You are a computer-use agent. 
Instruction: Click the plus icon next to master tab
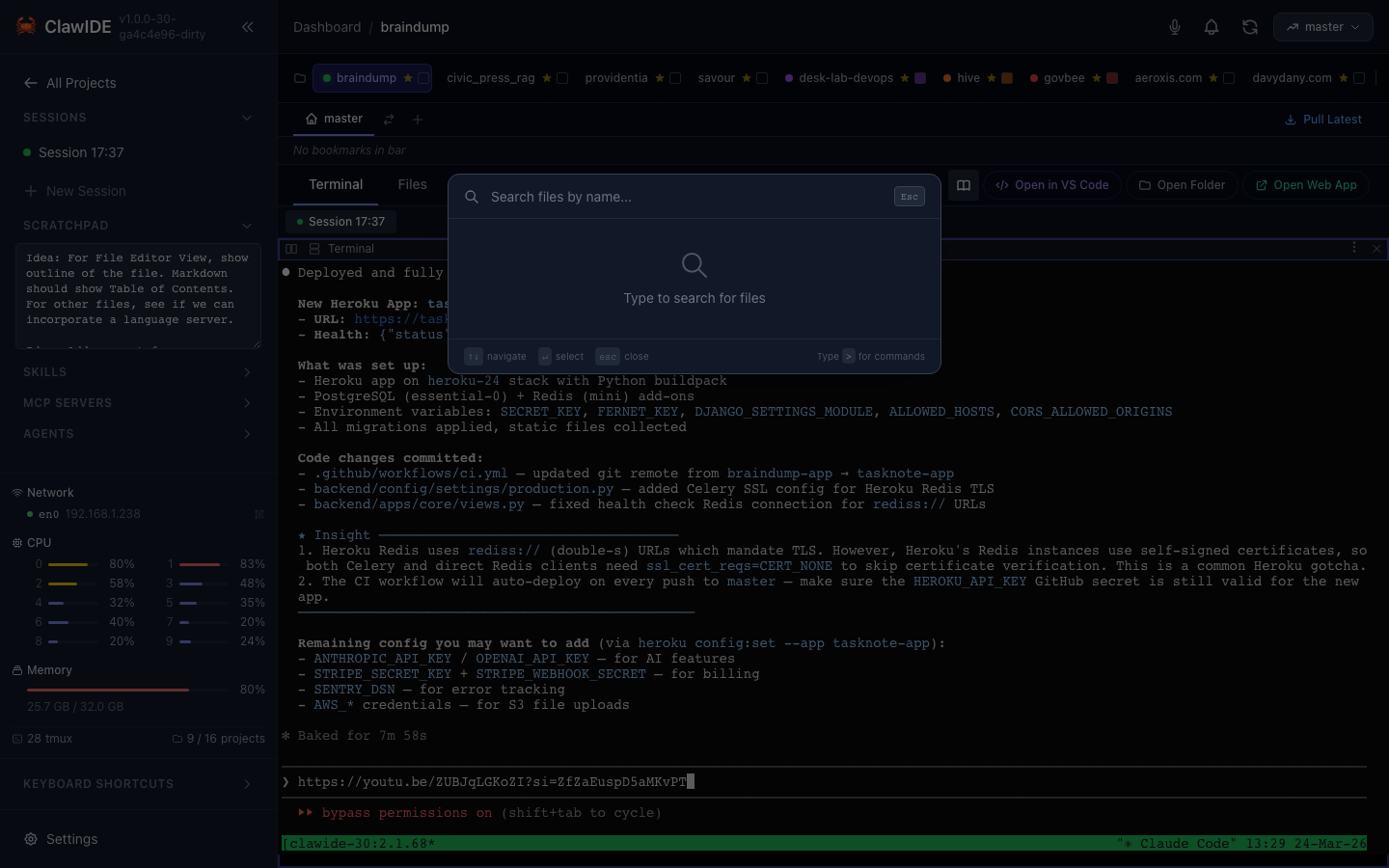[x=418, y=120]
